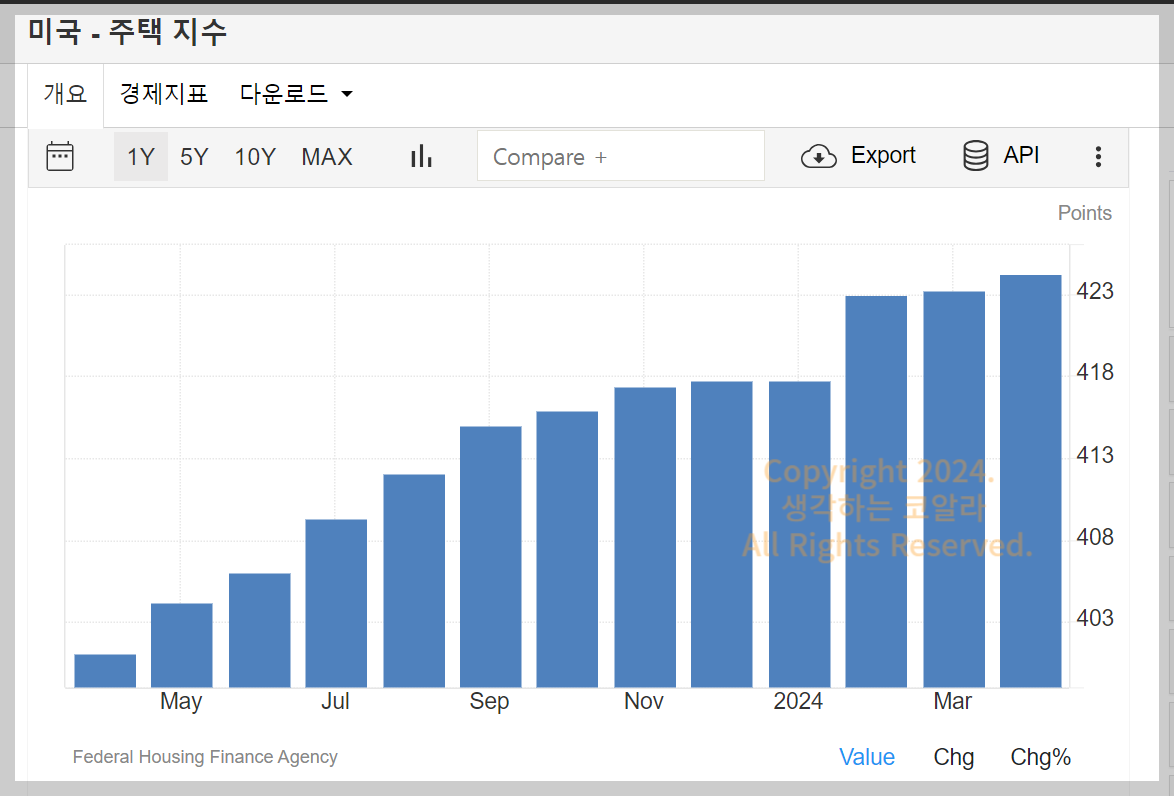Viewport: 1174px width, 796px height.
Task: Click the bar above the Jul label
Action: [336, 604]
